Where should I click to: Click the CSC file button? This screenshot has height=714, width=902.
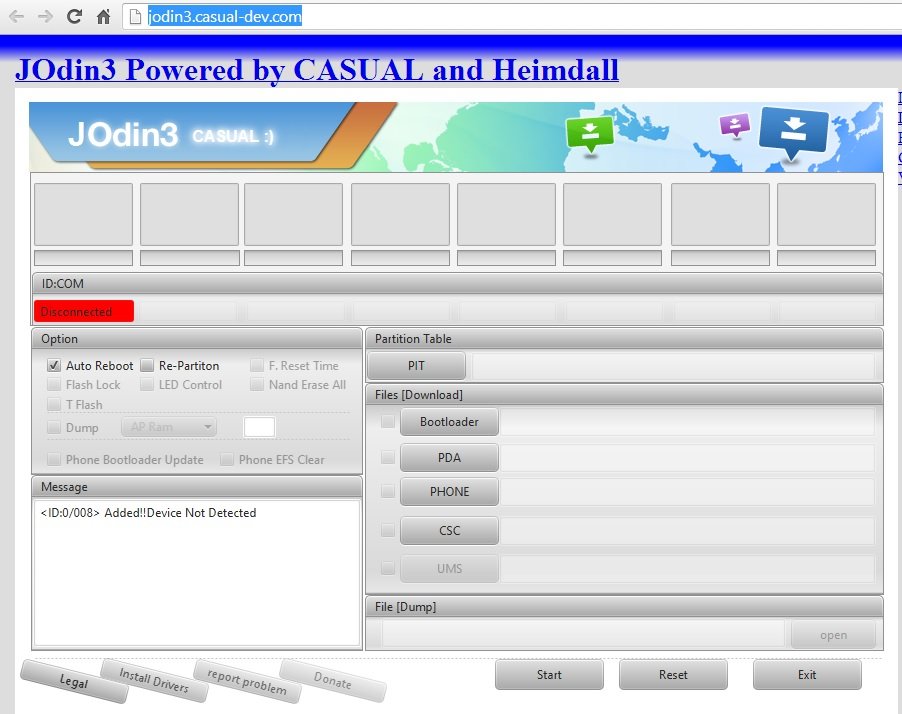pos(449,530)
